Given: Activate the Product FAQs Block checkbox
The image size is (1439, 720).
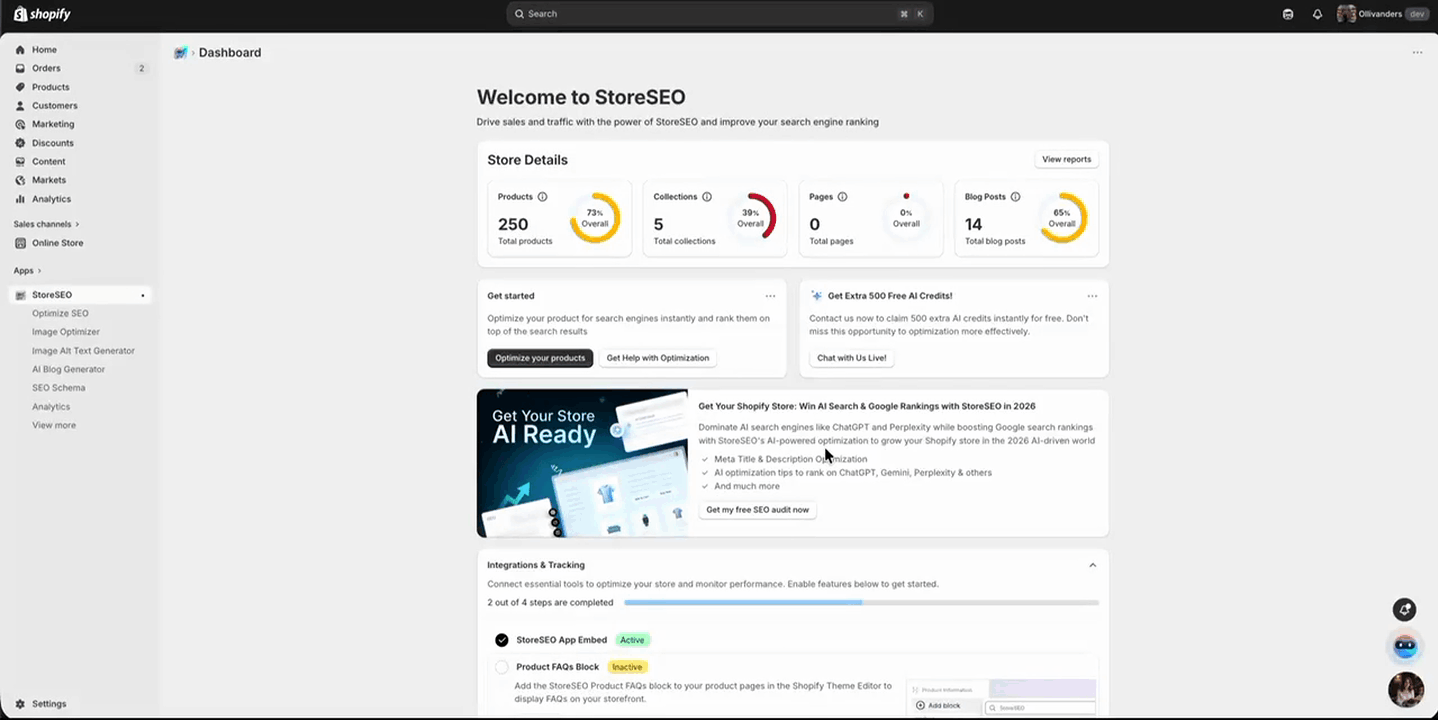Looking at the screenshot, I should (x=502, y=666).
